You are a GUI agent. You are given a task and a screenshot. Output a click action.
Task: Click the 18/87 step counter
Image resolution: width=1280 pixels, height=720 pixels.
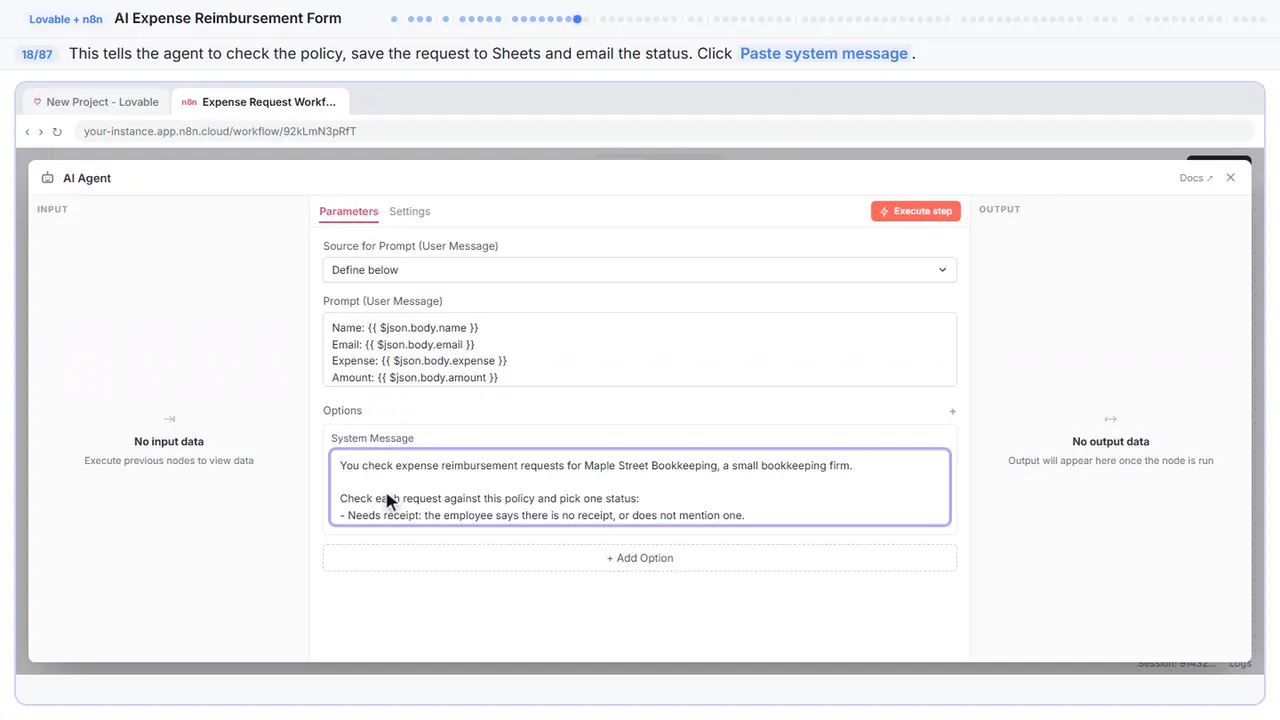(x=37, y=54)
